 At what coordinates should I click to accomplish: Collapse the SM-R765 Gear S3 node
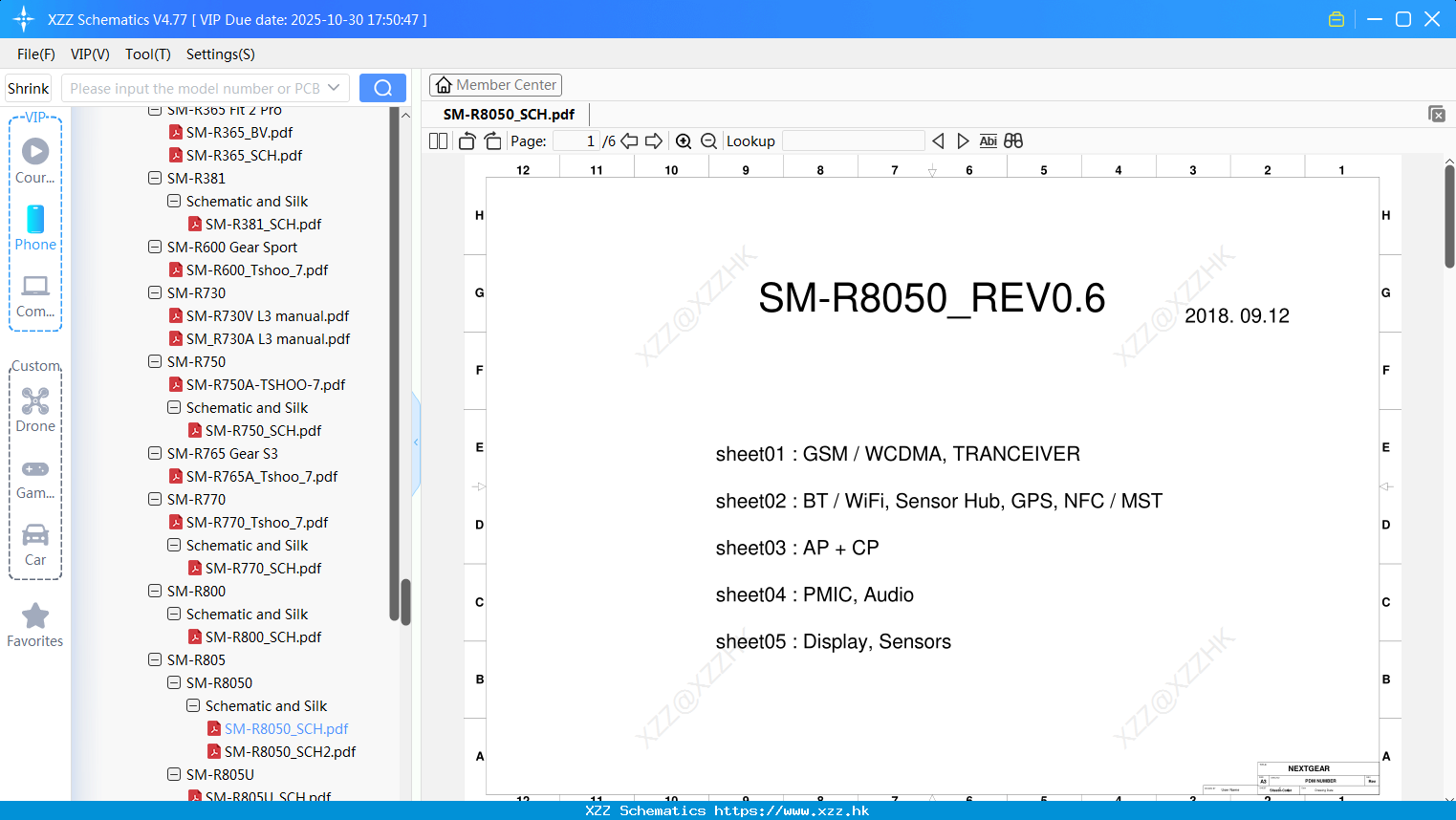click(x=155, y=453)
